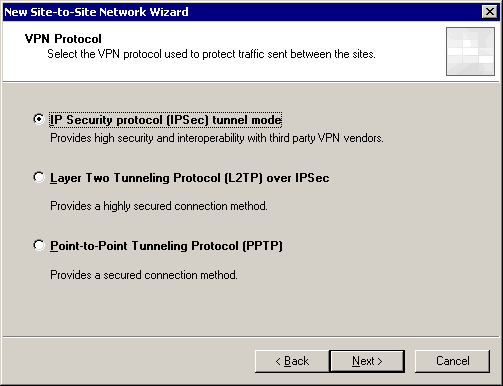Click the 'Layer Two Tunneling Protocol (L2TP)' label text

click(156, 178)
